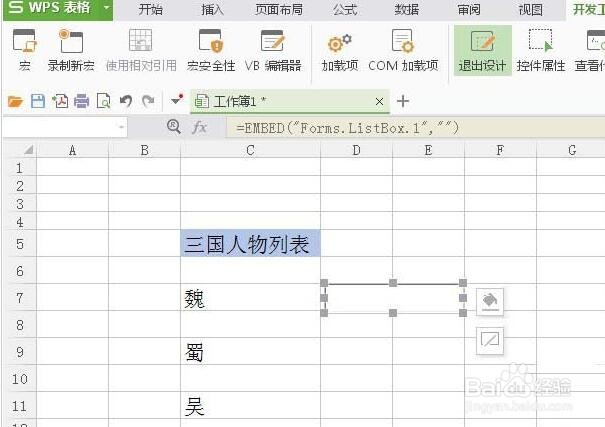Select column D header
The height and width of the screenshot is (427, 605).
356,150
